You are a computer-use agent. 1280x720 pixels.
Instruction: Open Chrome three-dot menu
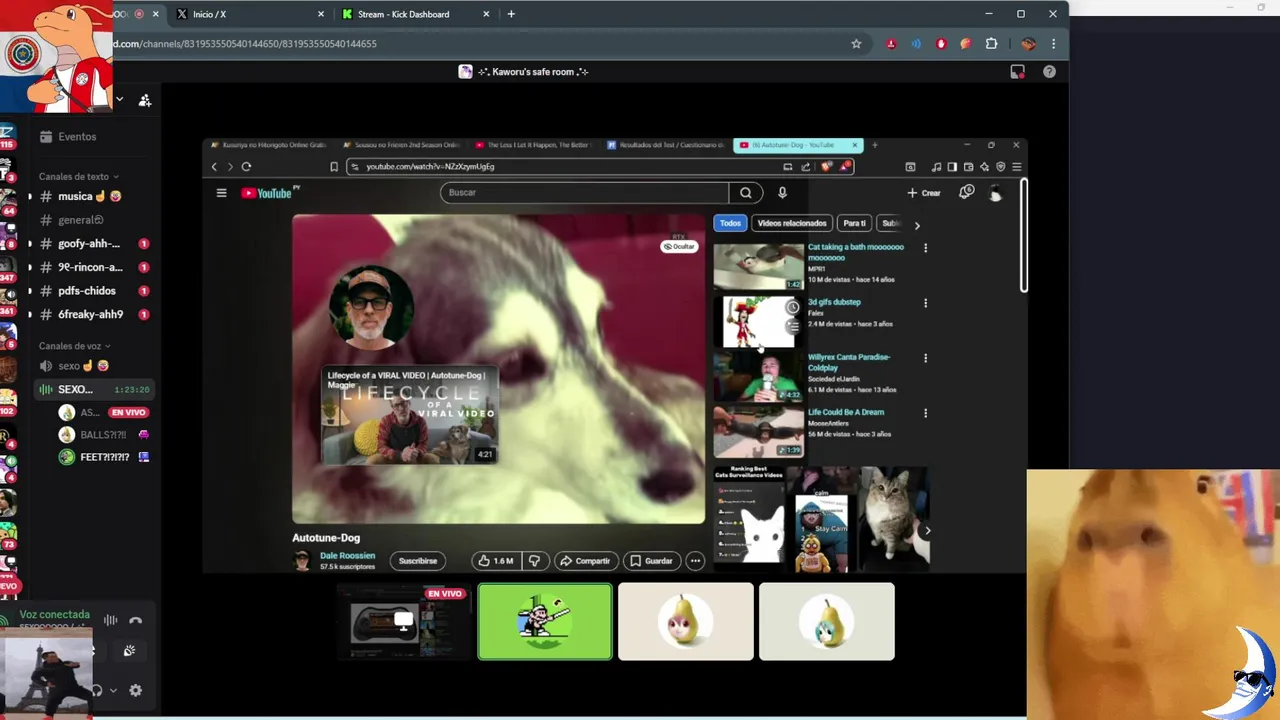tap(1053, 44)
